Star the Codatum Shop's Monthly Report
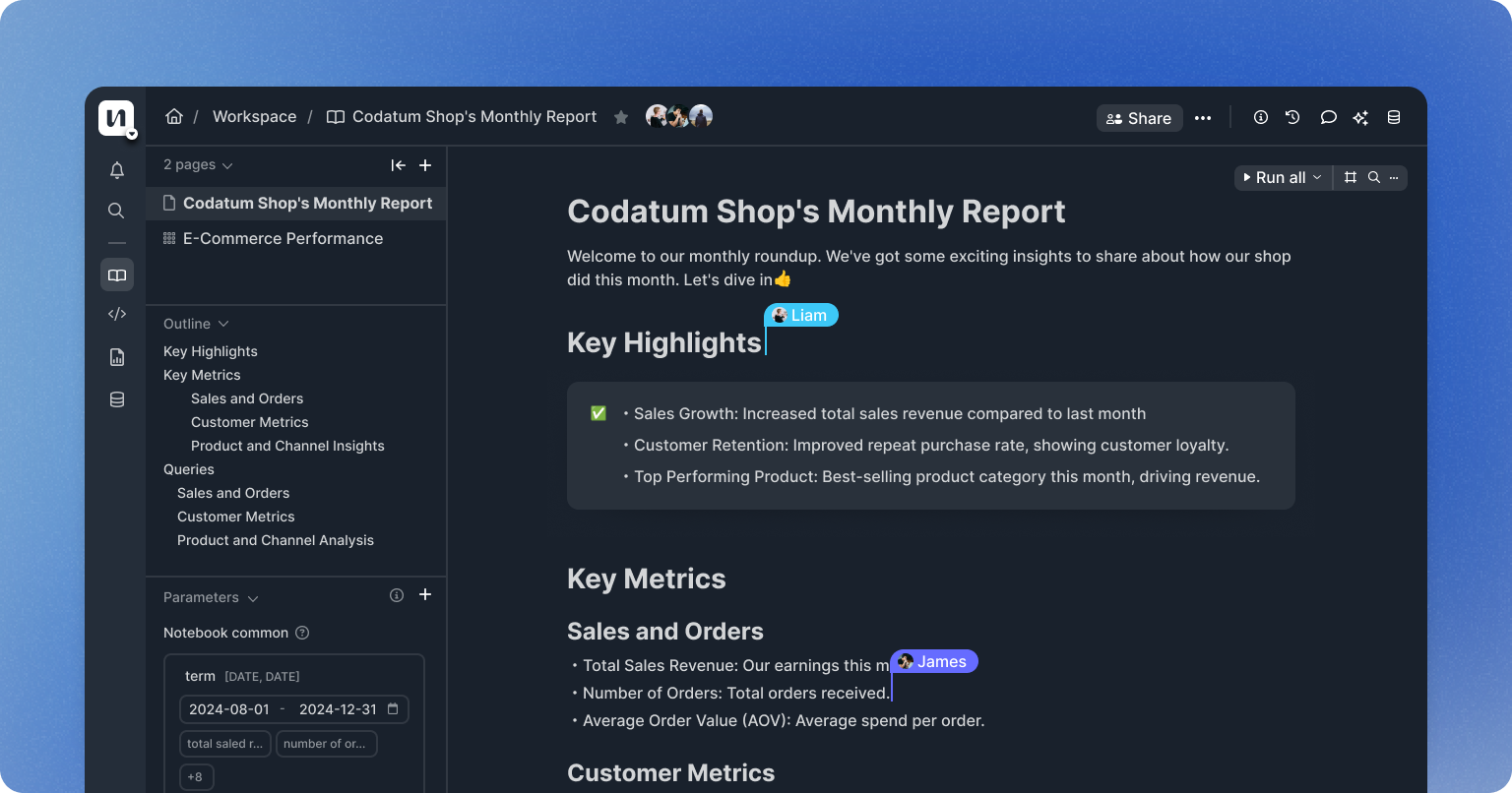The width and height of the screenshot is (1512, 793). pos(621,117)
